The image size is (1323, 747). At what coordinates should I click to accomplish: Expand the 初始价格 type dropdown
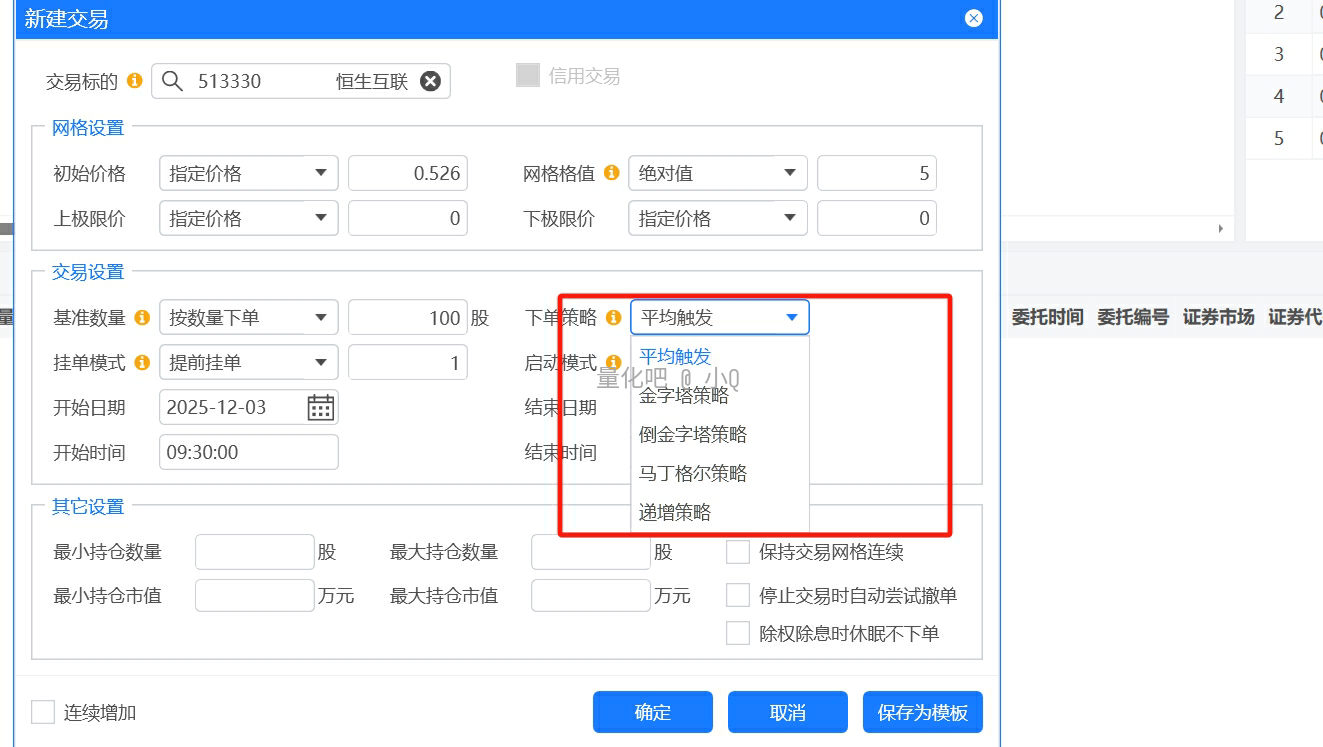click(248, 173)
